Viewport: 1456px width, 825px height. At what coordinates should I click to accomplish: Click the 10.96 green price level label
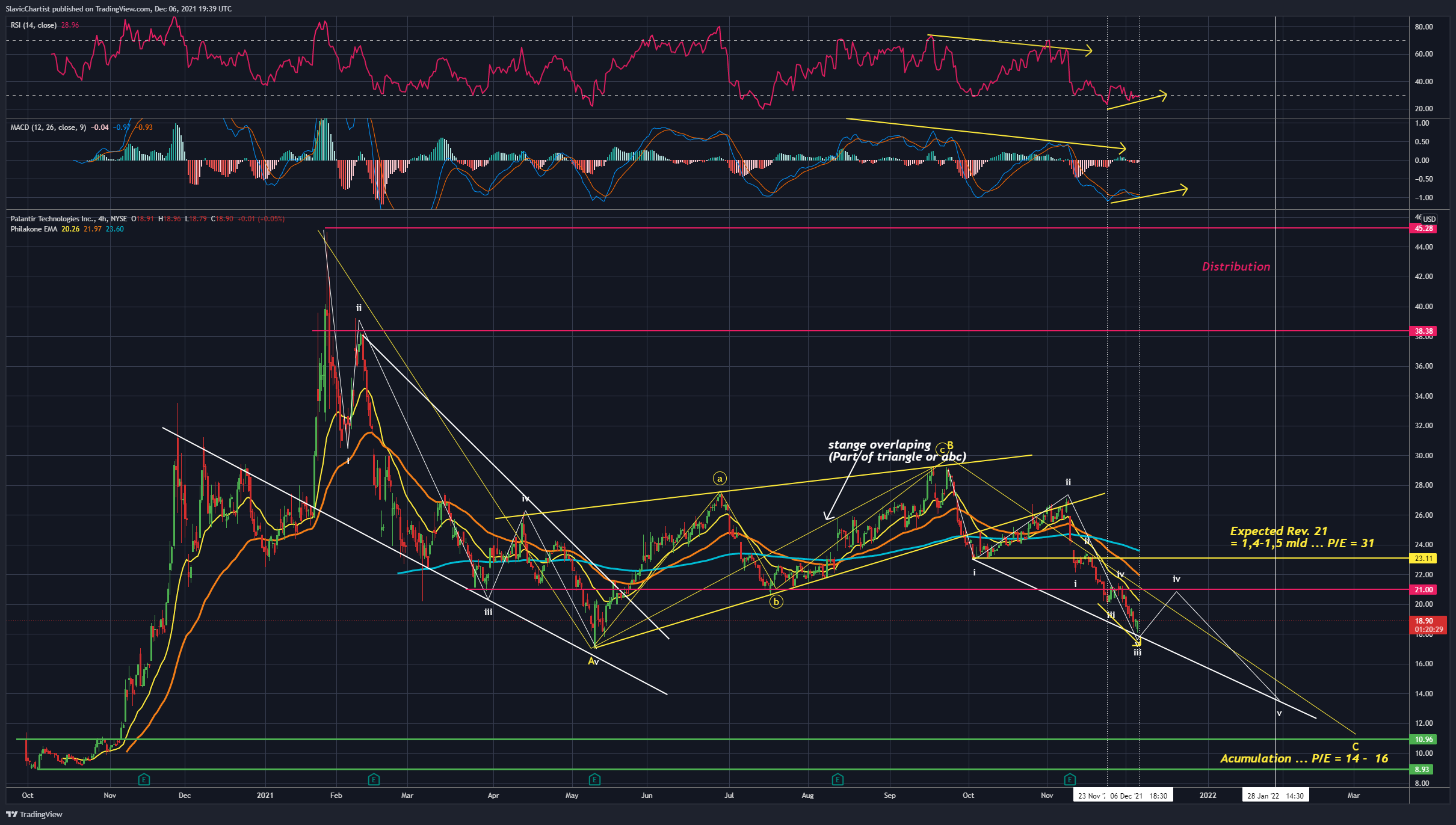point(1424,740)
